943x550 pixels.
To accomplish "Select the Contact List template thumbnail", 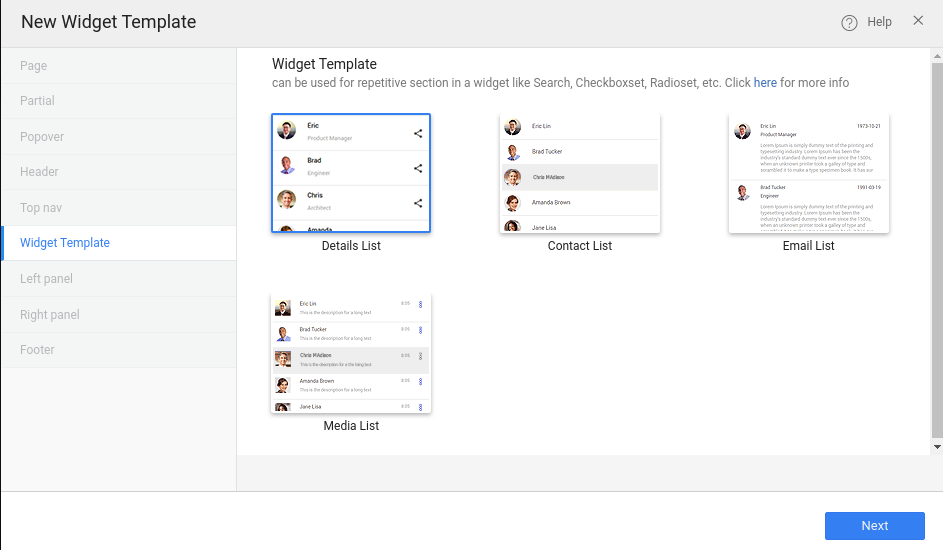I will [x=579, y=173].
